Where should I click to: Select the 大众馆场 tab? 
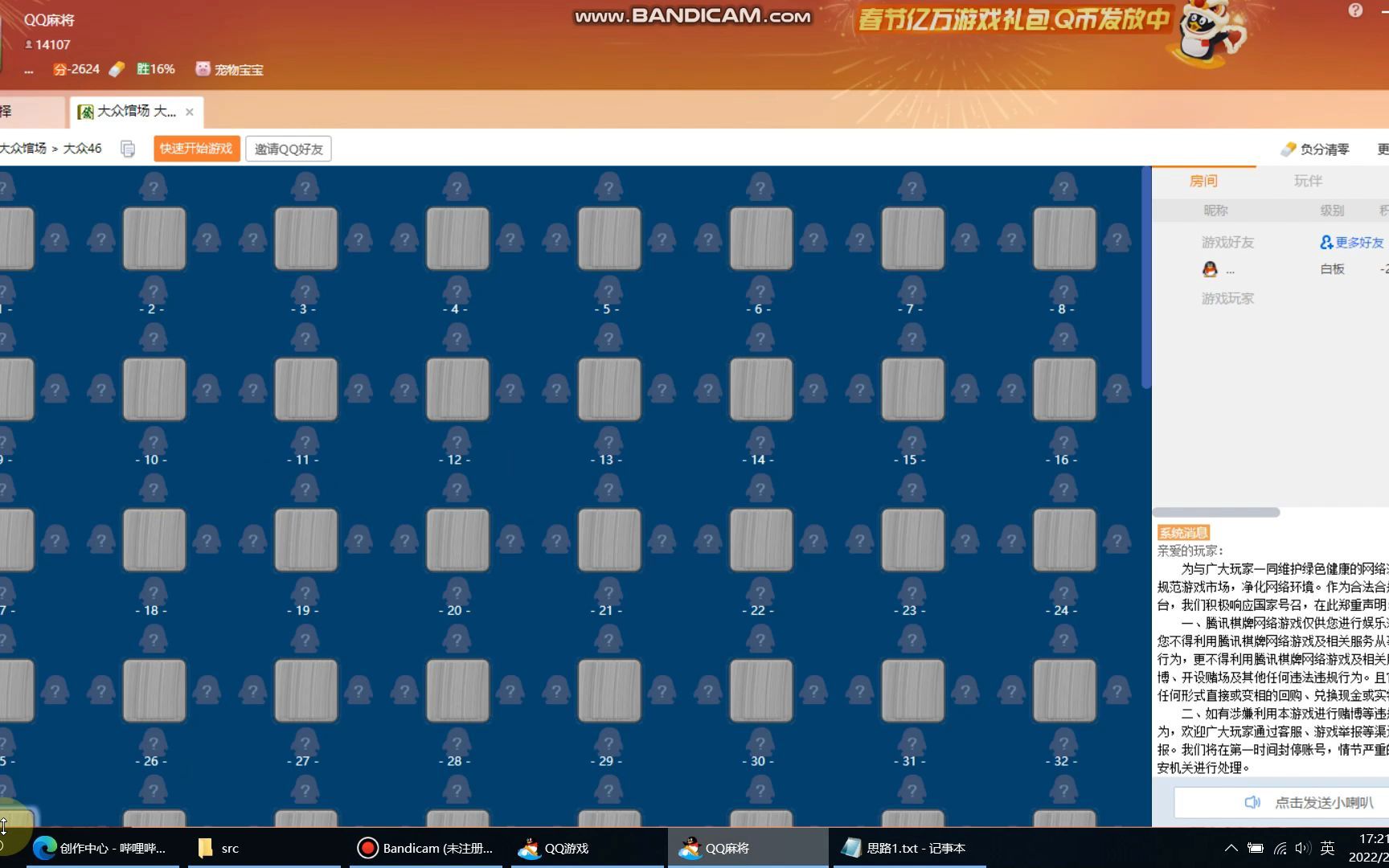pos(136,112)
